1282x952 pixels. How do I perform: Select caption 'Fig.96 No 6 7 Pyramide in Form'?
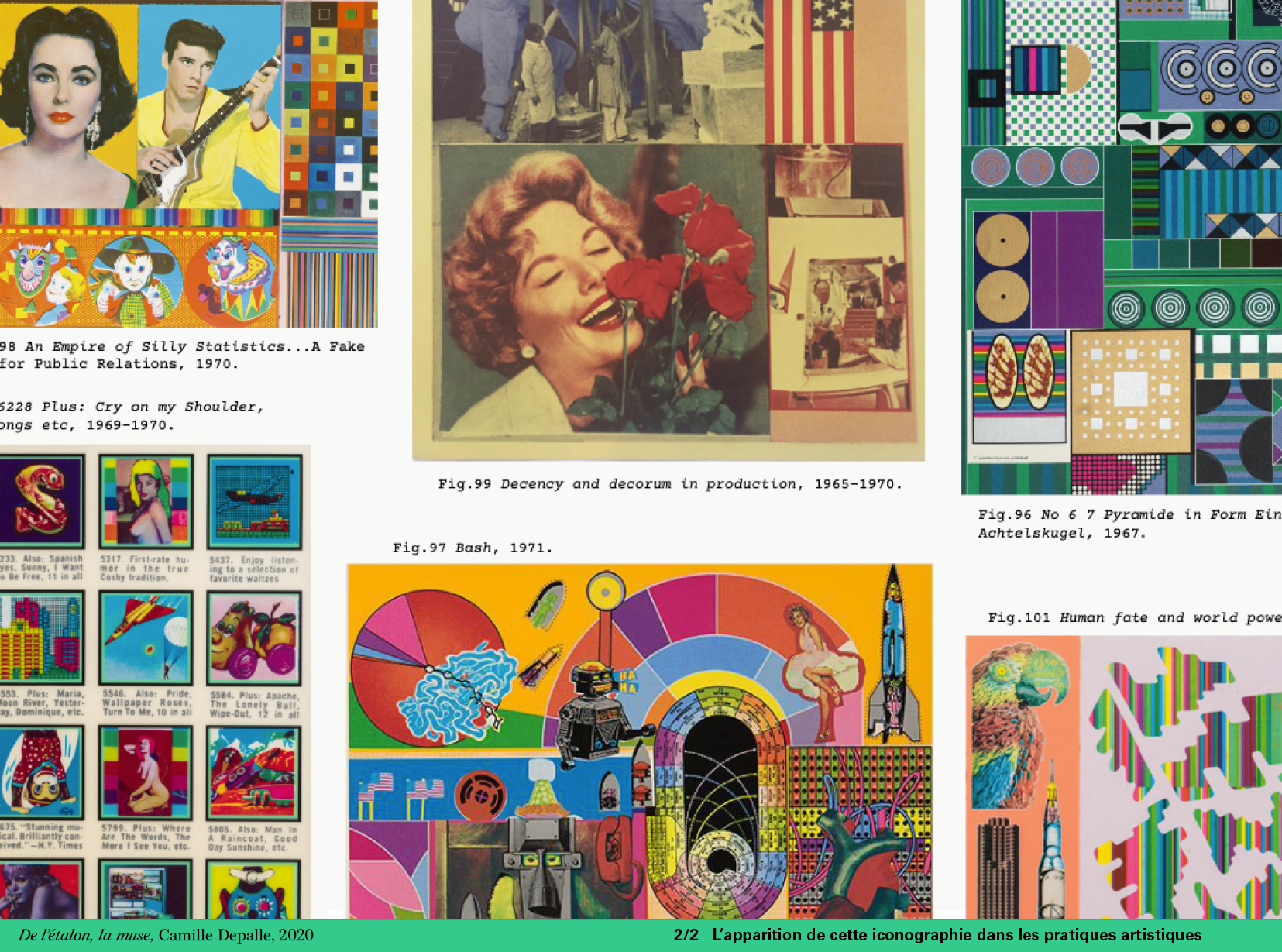[1129, 514]
